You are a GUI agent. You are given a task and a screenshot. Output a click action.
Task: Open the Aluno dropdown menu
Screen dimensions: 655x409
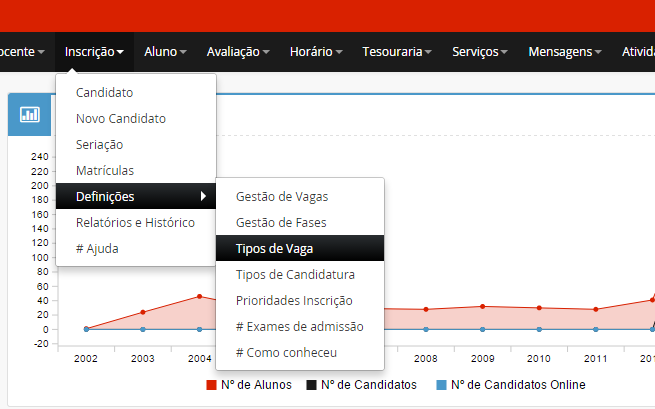point(165,51)
